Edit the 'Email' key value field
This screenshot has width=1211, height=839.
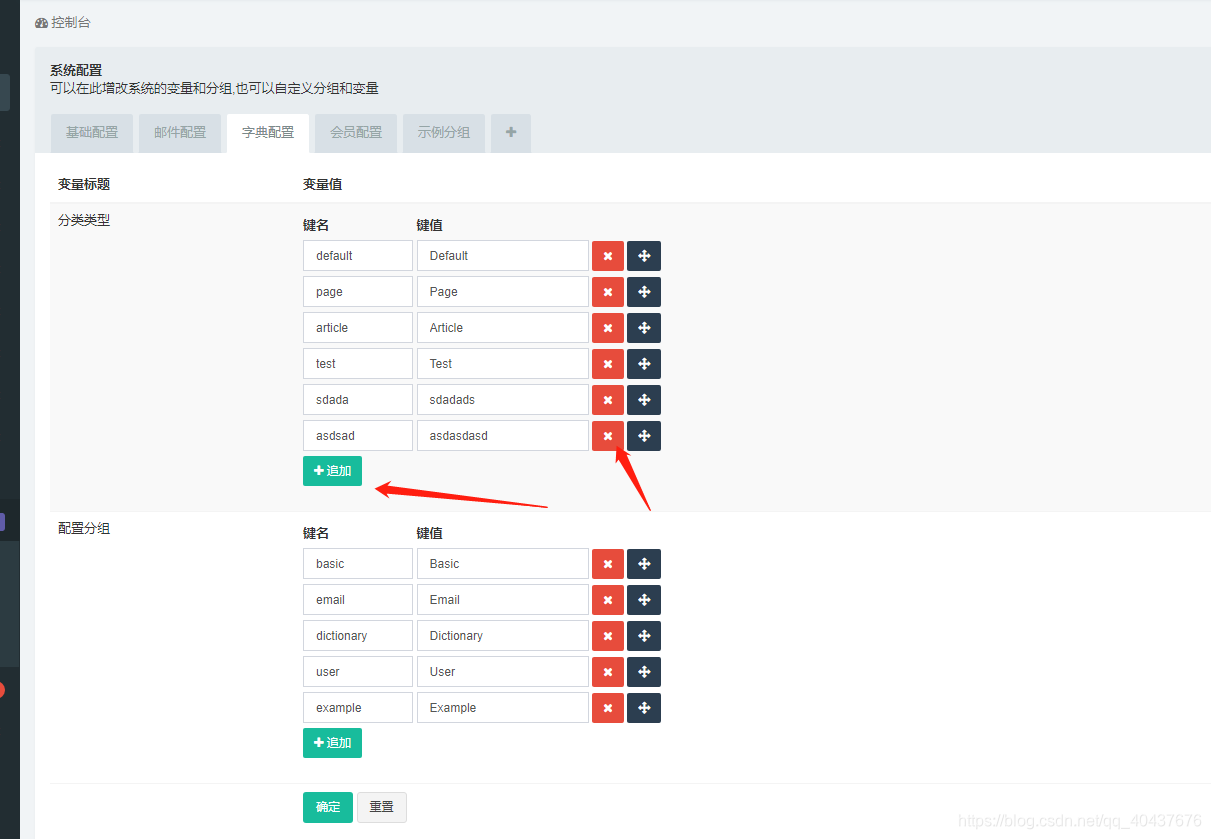point(503,600)
